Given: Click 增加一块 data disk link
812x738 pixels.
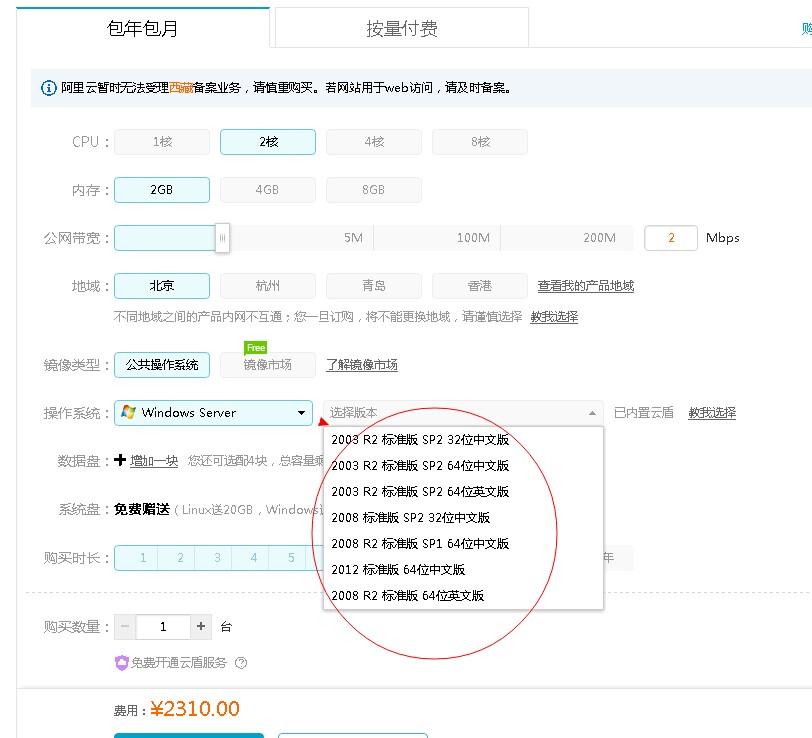Looking at the screenshot, I should (x=154, y=461).
